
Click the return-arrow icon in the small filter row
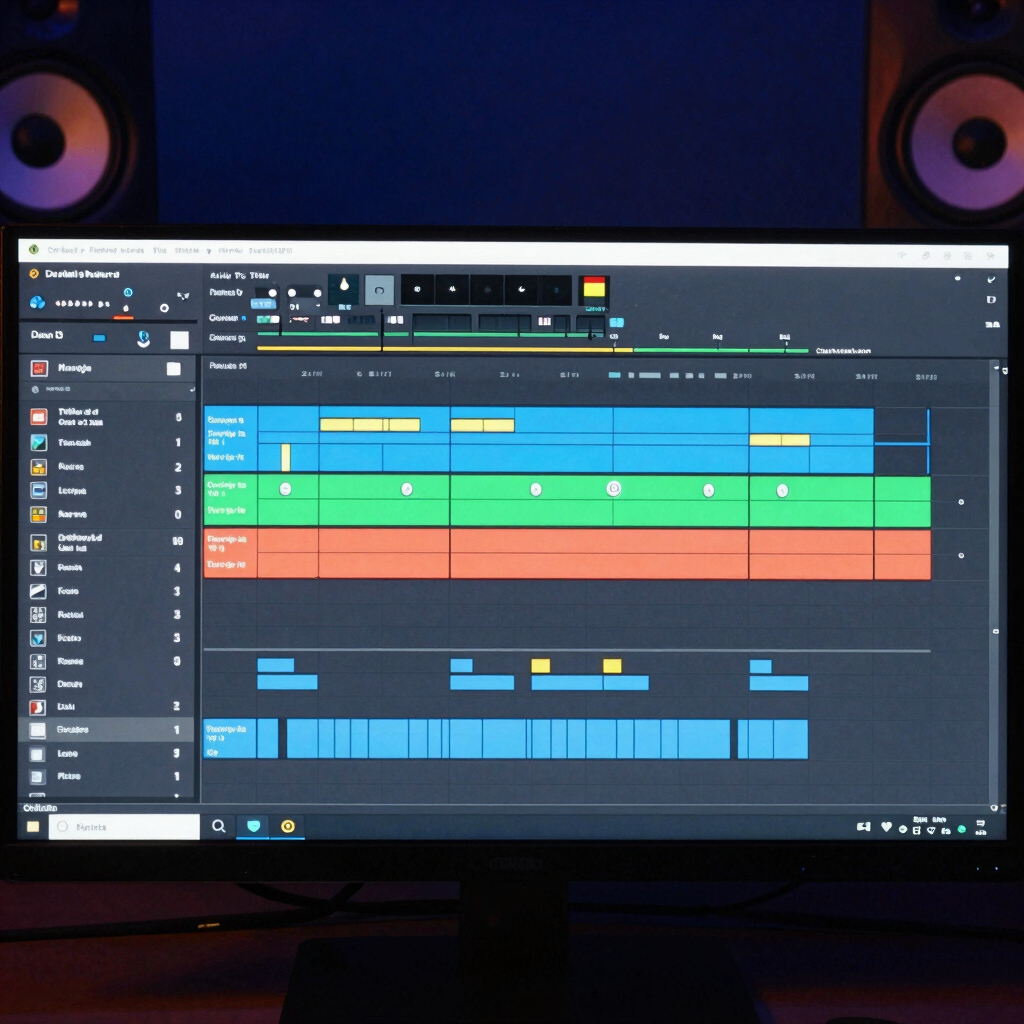pos(192,389)
